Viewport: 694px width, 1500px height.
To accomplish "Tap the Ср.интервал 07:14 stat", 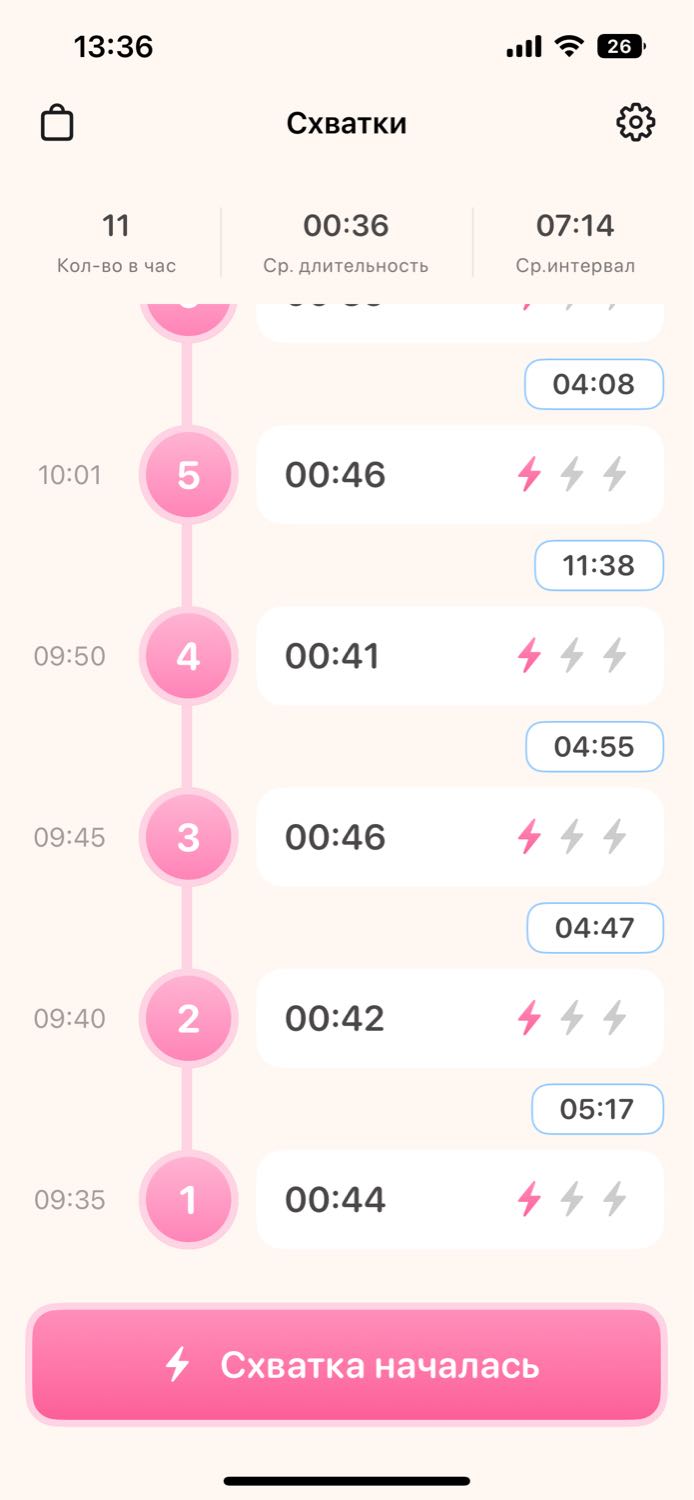I will coord(575,243).
